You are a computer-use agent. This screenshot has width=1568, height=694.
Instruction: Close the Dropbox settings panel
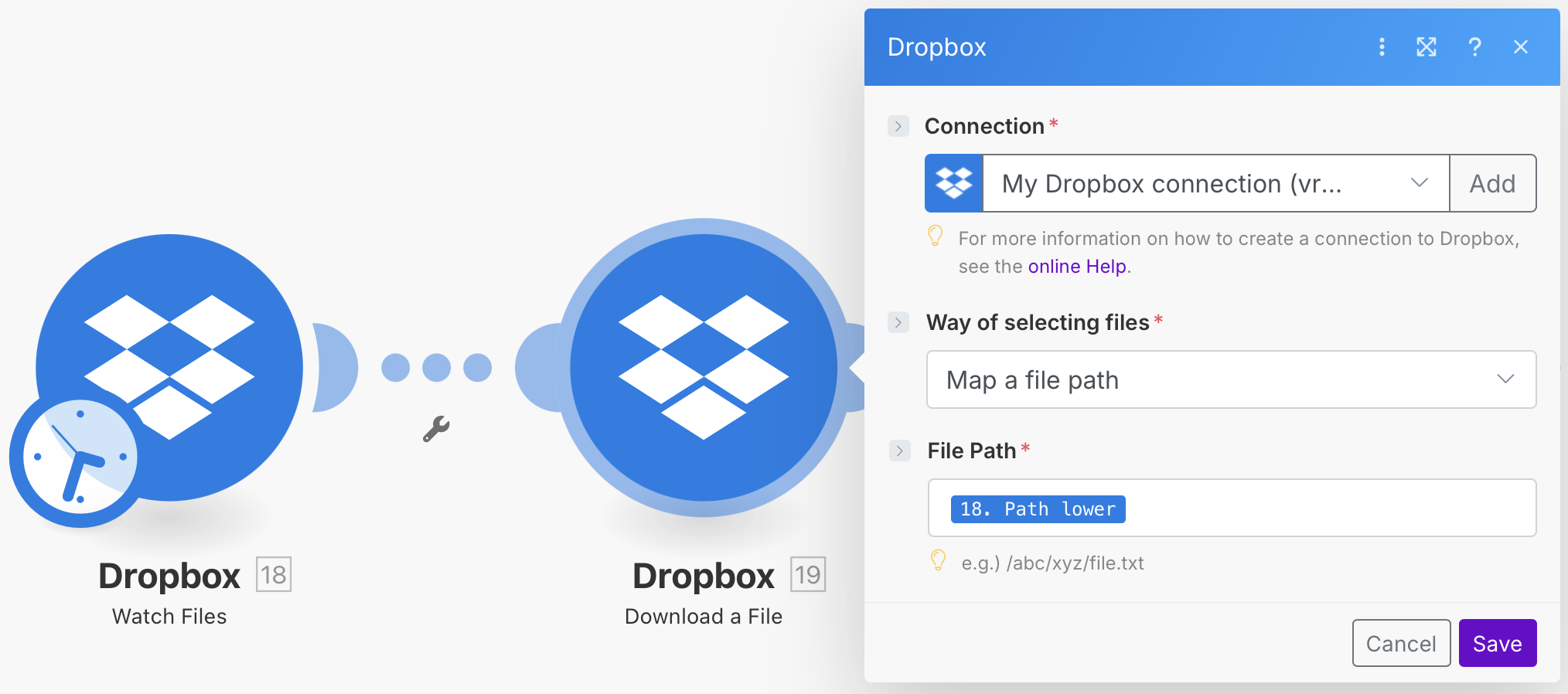tap(1521, 47)
